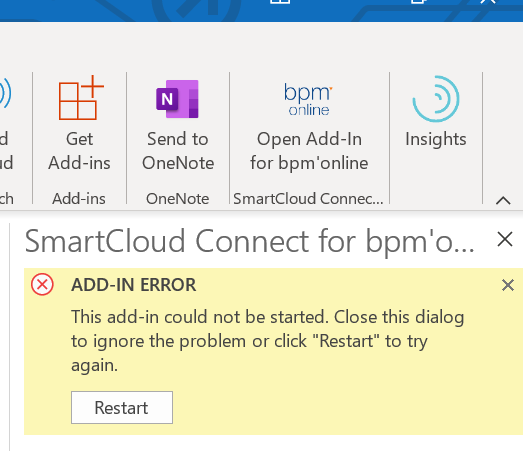Open the Insights circular icon
The image size is (523, 451).
pos(436,99)
